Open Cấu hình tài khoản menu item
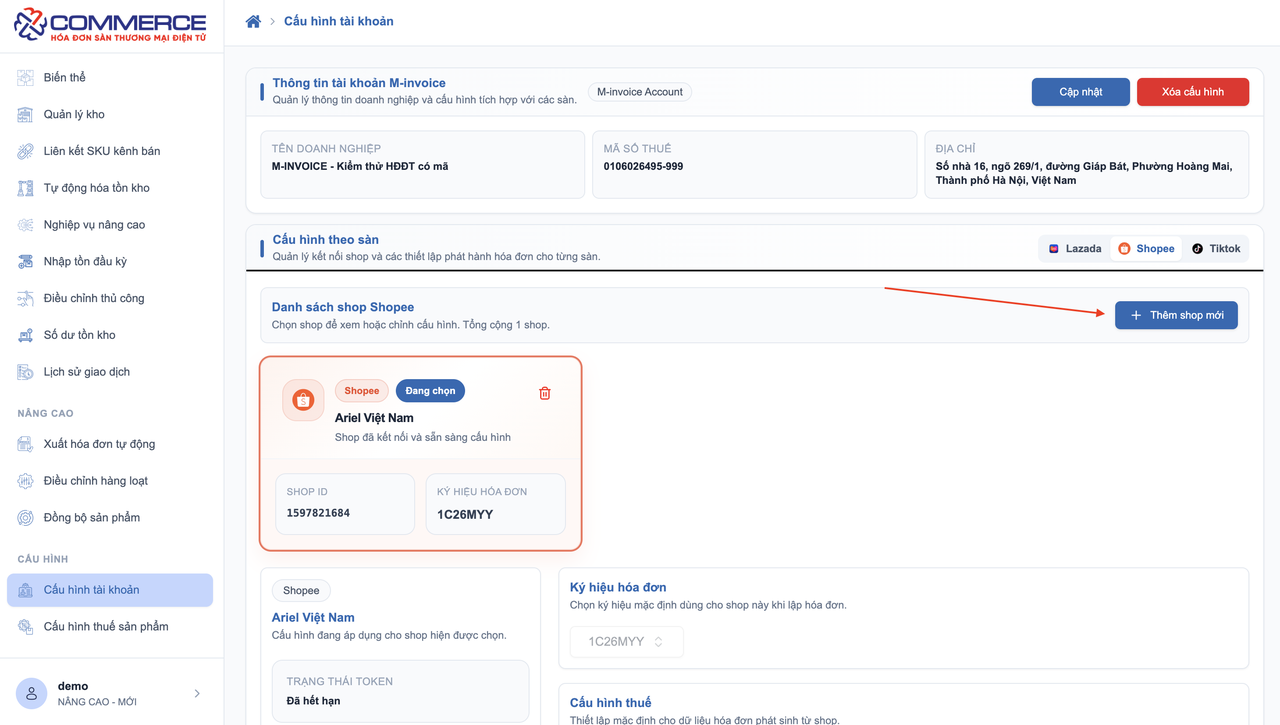The height and width of the screenshot is (725, 1280). 110,590
